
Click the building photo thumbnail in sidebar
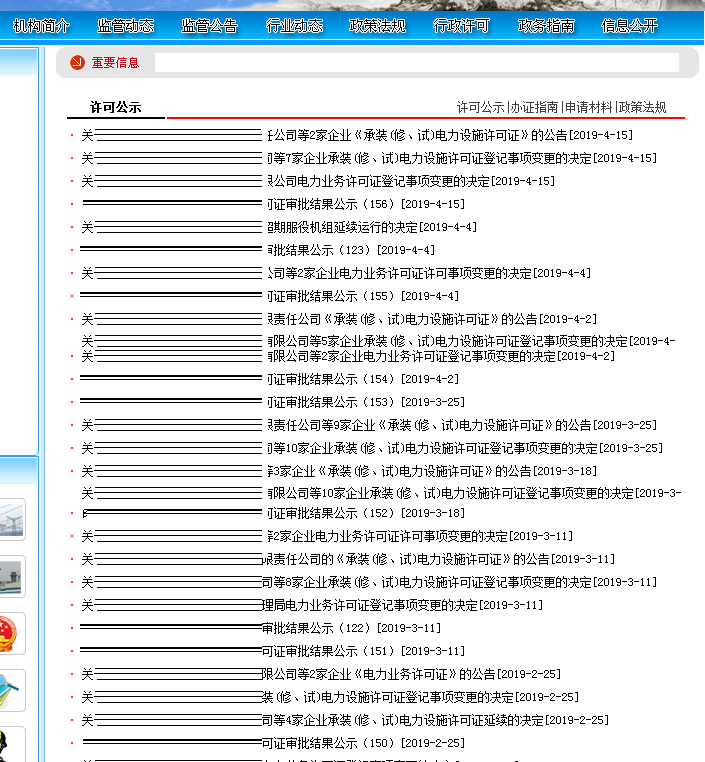[x=12, y=577]
